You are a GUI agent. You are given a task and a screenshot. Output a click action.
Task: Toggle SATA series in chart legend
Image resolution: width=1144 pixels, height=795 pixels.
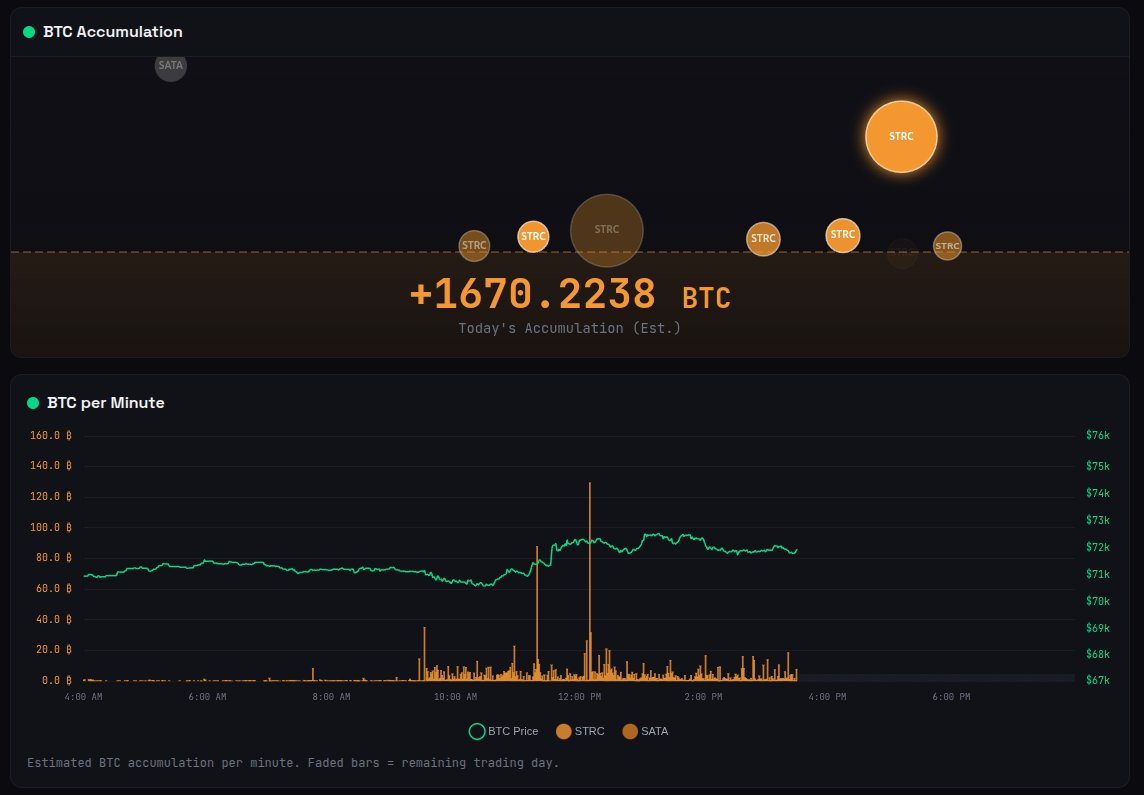pyautogui.click(x=646, y=732)
